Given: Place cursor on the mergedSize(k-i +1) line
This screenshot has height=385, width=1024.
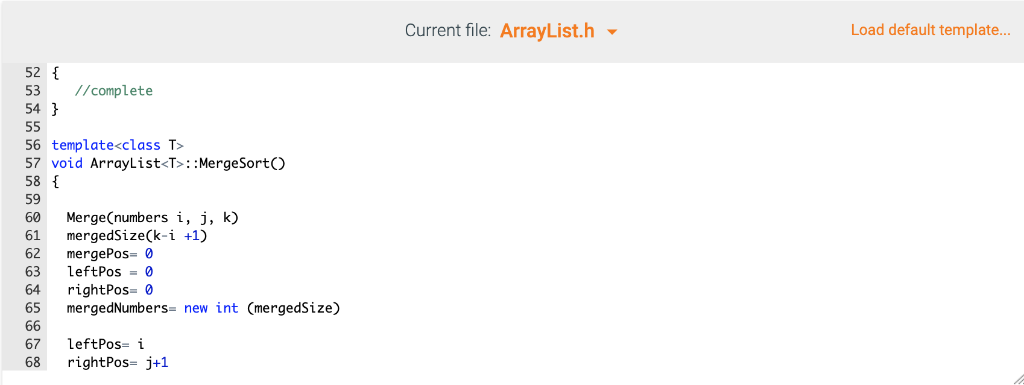Looking at the screenshot, I should pos(137,235).
